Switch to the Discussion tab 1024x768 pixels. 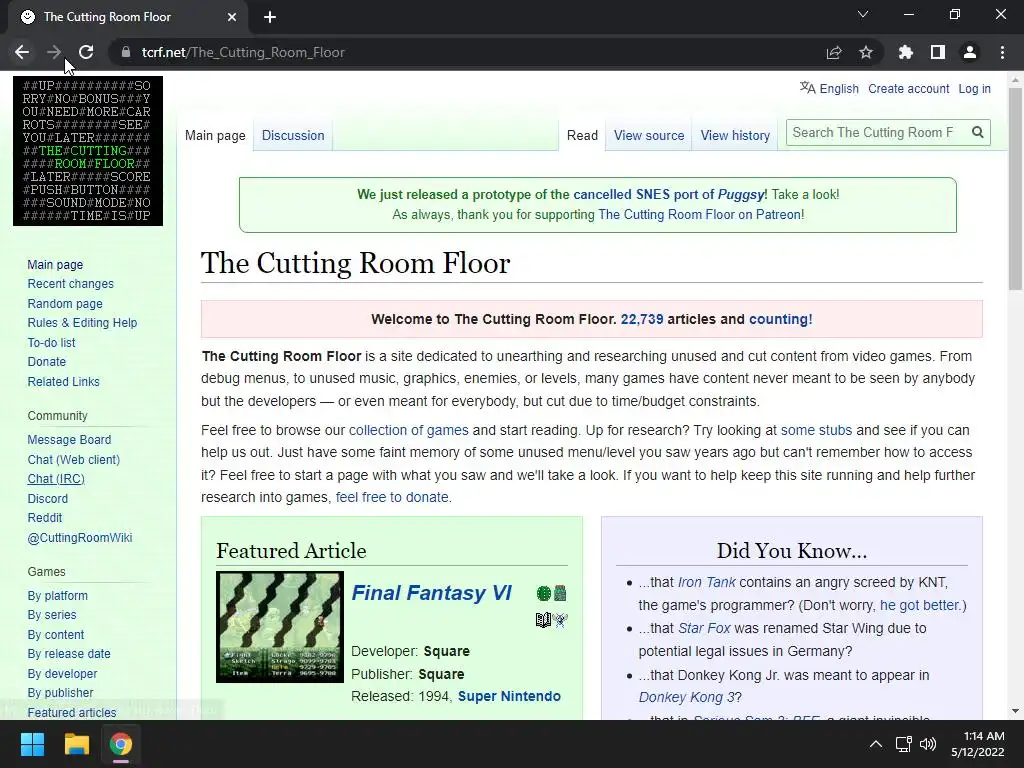pyautogui.click(x=293, y=135)
